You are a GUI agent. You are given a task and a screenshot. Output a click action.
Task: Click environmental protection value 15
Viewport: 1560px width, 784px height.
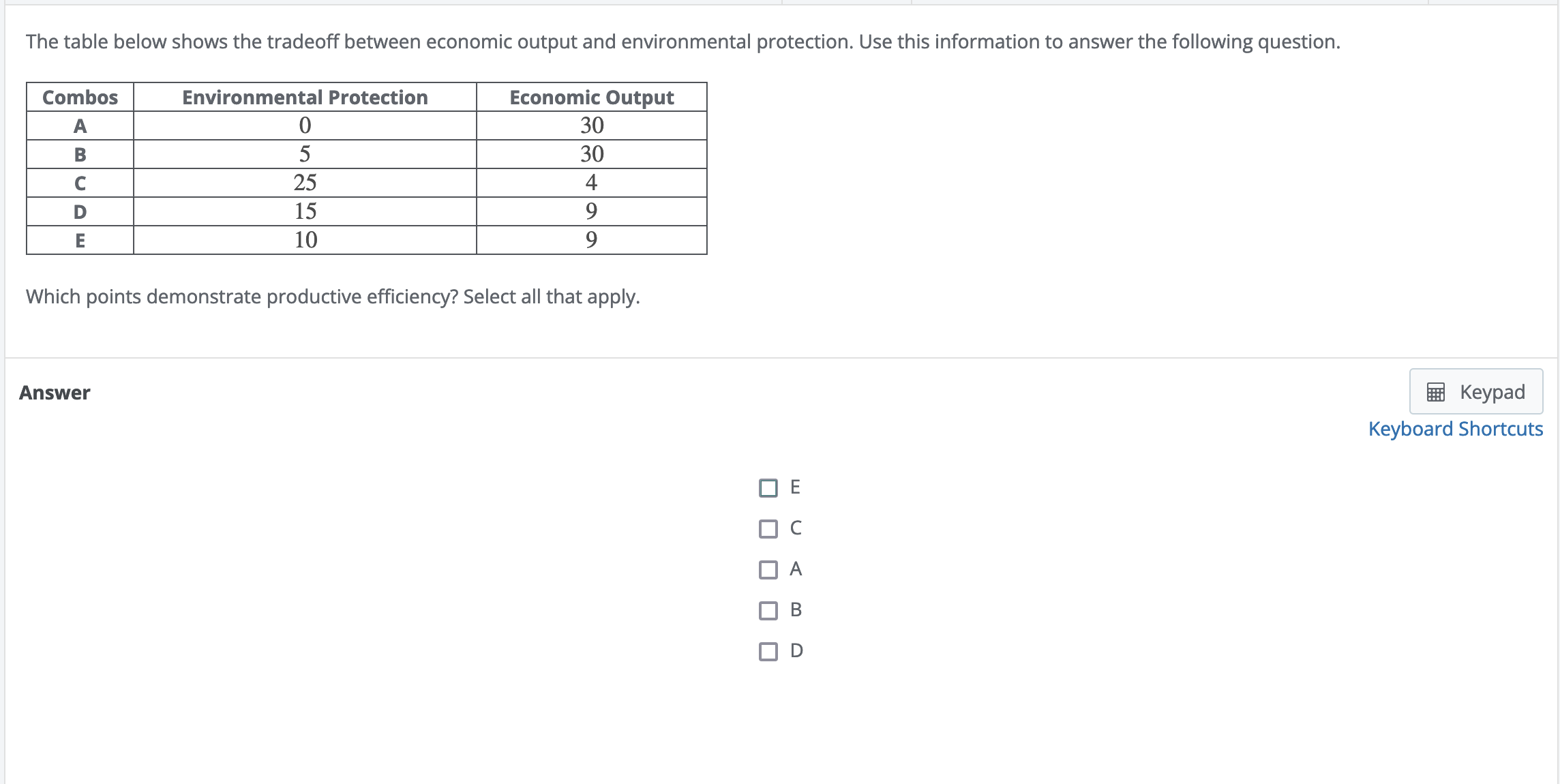tap(305, 211)
